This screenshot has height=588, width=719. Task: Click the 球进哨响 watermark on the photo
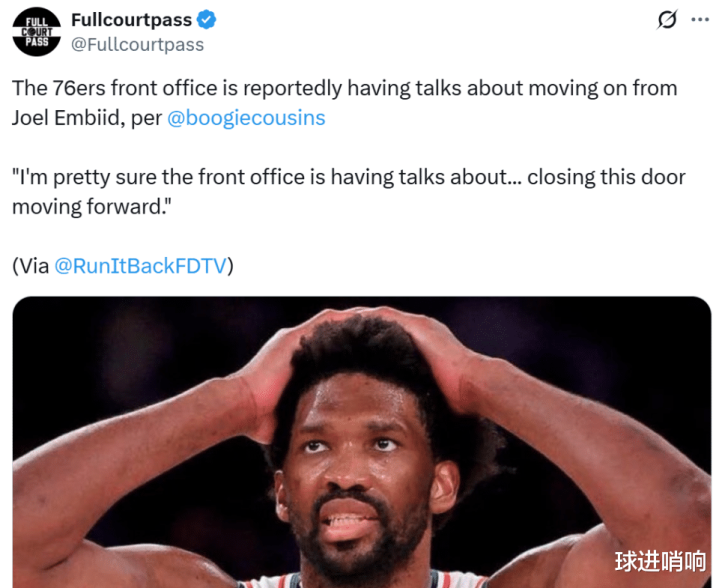click(660, 561)
